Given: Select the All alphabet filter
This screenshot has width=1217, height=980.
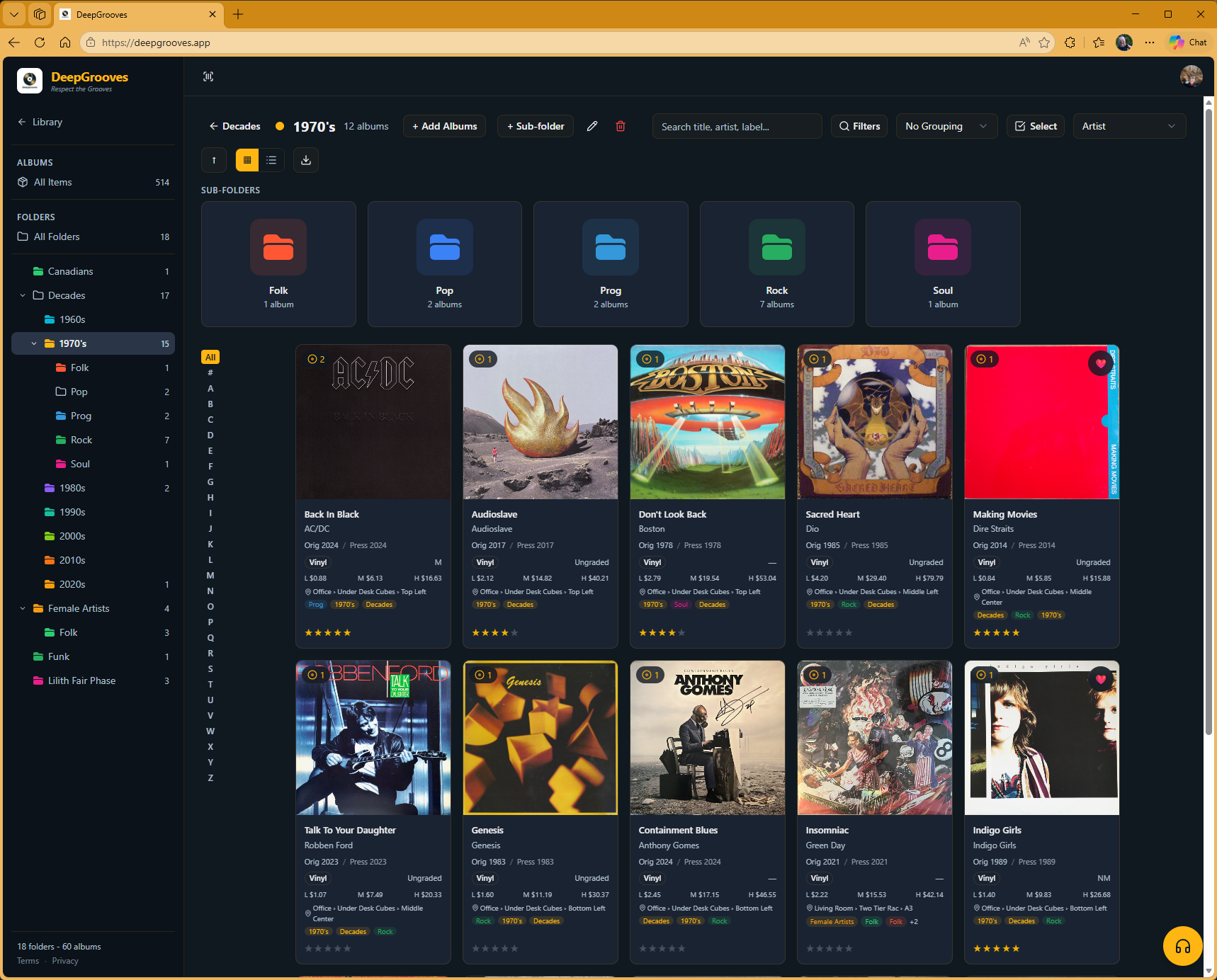Looking at the screenshot, I should [210, 357].
